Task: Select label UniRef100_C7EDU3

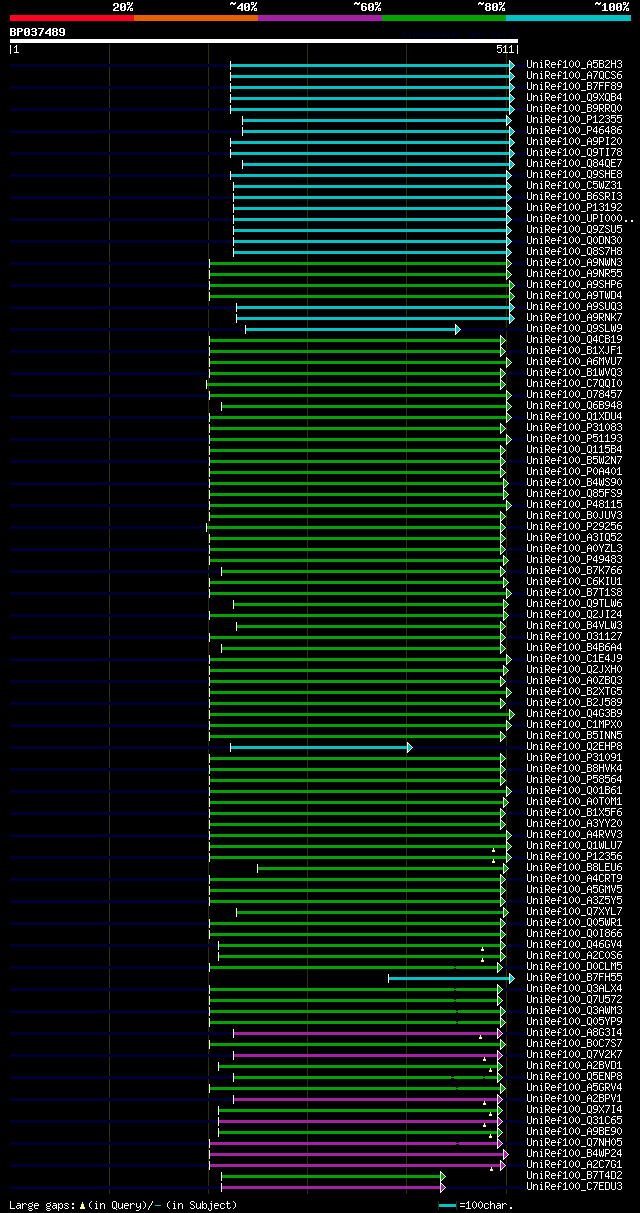Action: pyautogui.click(x=574, y=1187)
